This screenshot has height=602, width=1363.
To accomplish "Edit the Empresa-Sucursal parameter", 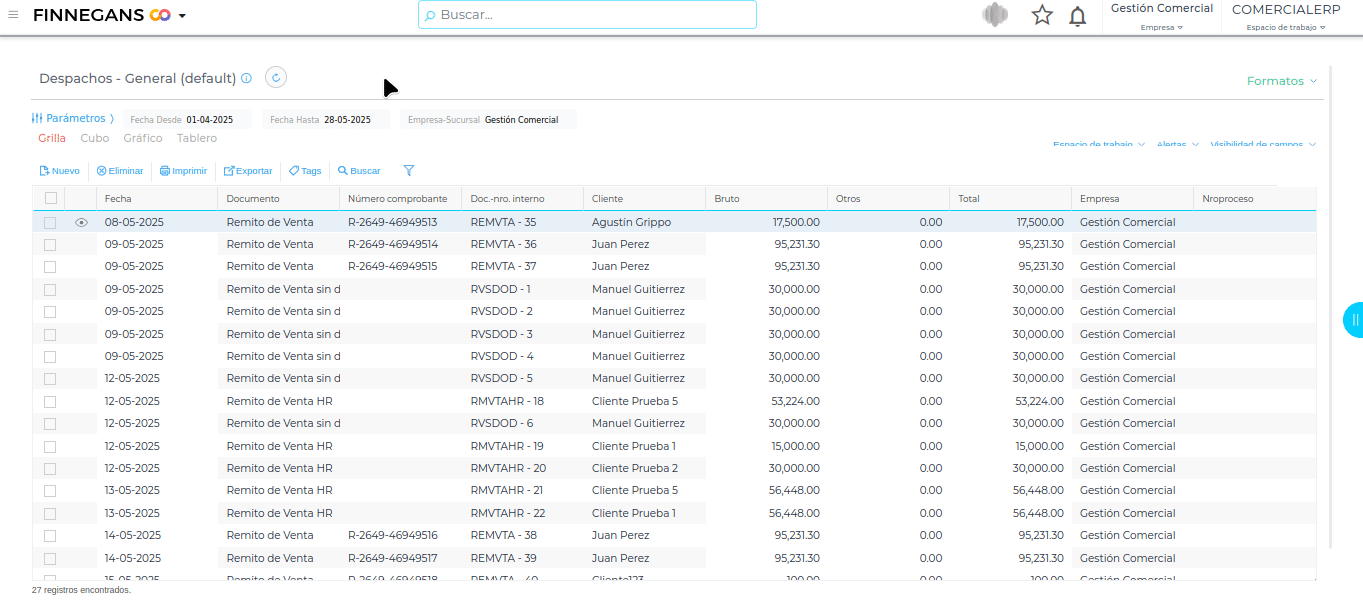I will pyautogui.click(x=490, y=120).
